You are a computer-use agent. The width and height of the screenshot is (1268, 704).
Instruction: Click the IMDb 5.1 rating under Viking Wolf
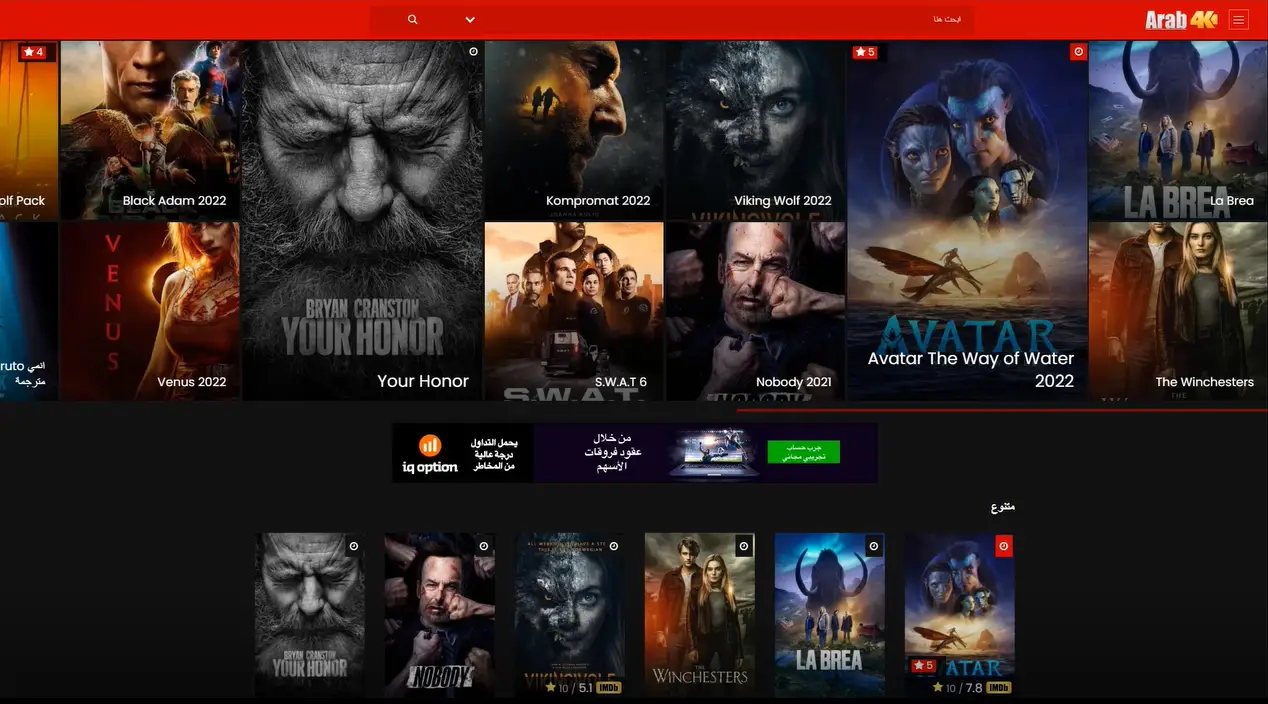click(583, 688)
